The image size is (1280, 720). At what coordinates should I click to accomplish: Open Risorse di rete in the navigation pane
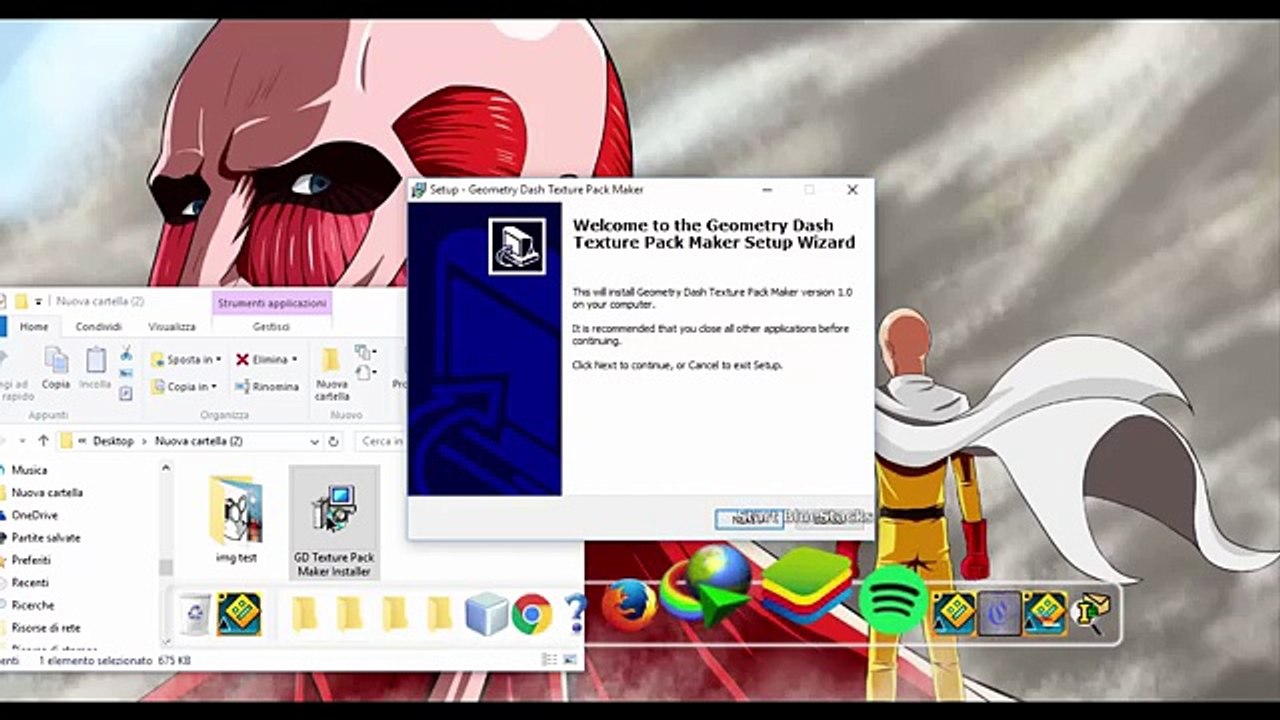click(x=46, y=628)
